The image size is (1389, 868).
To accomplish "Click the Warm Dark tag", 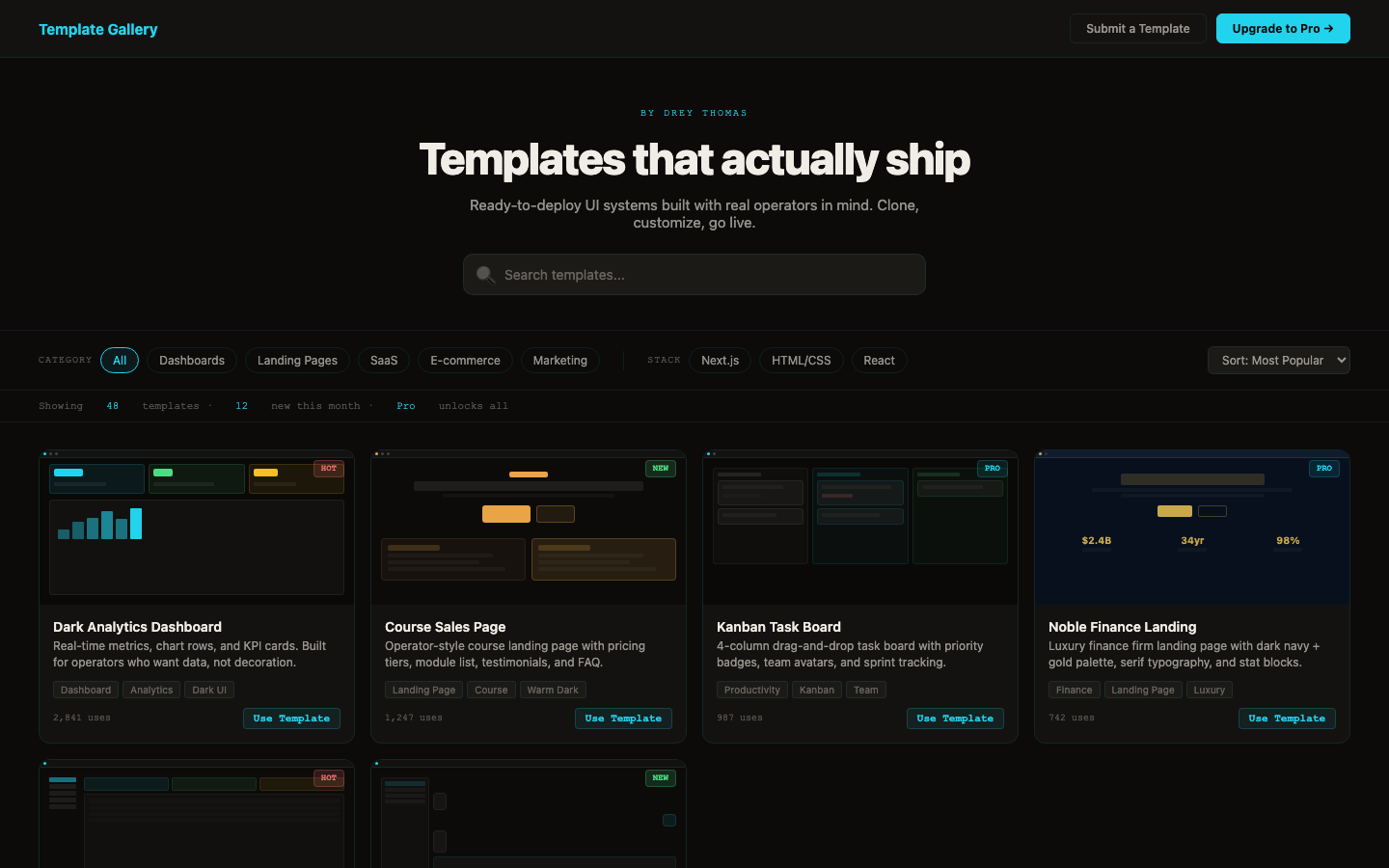I will 553,690.
